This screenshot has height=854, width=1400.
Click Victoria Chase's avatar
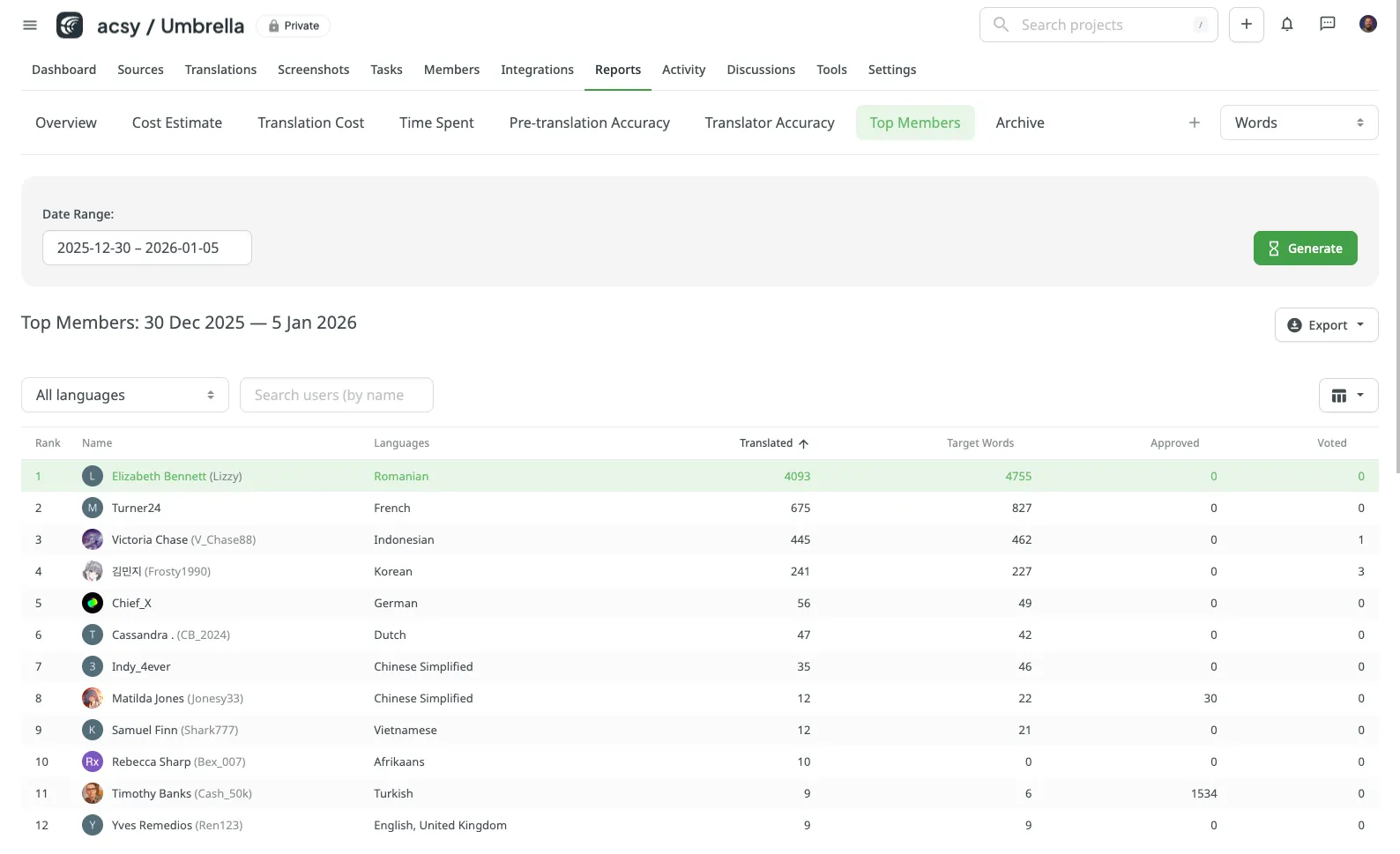click(93, 540)
